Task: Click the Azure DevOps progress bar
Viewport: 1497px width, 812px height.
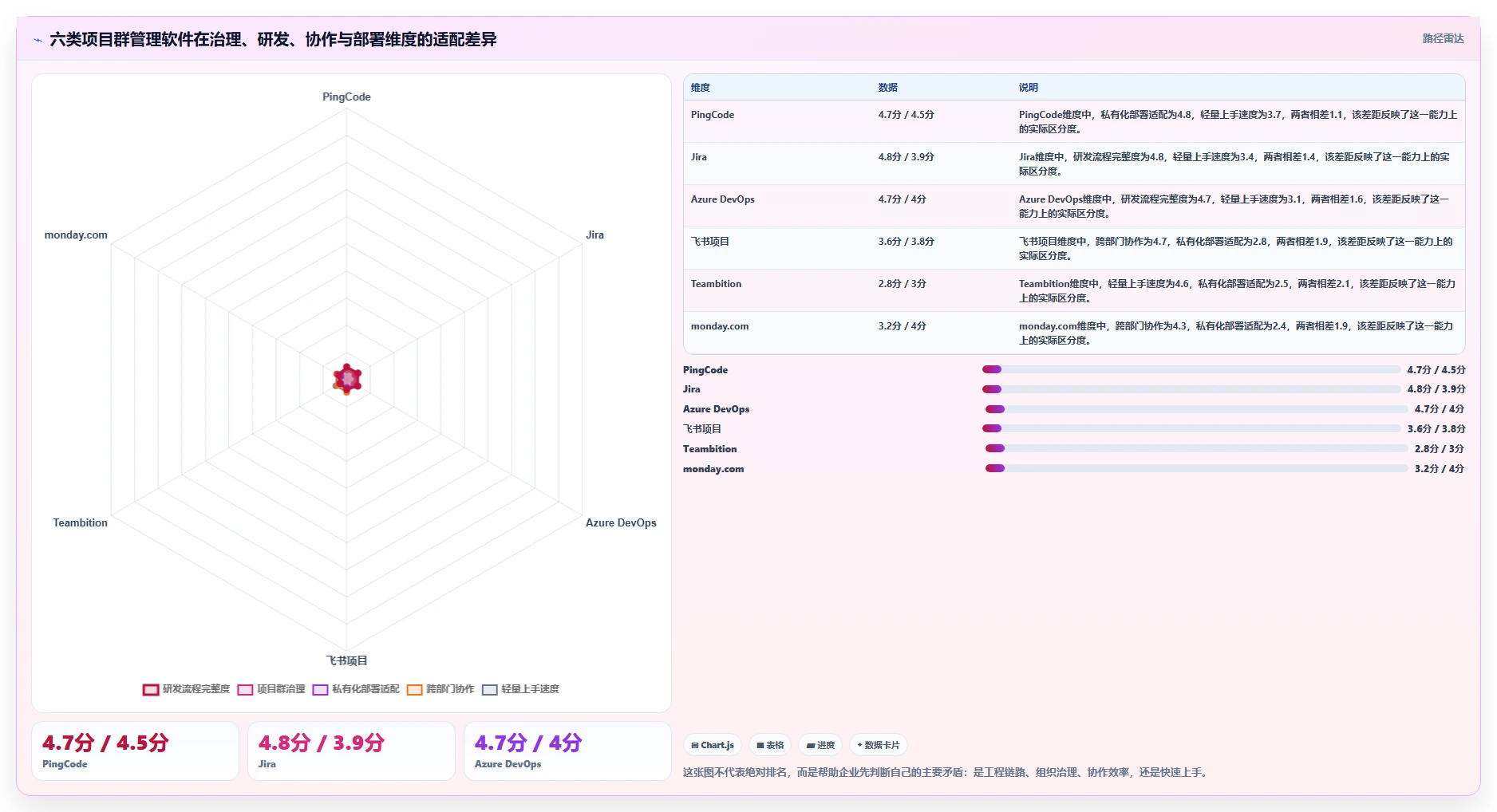Action: (1196, 409)
